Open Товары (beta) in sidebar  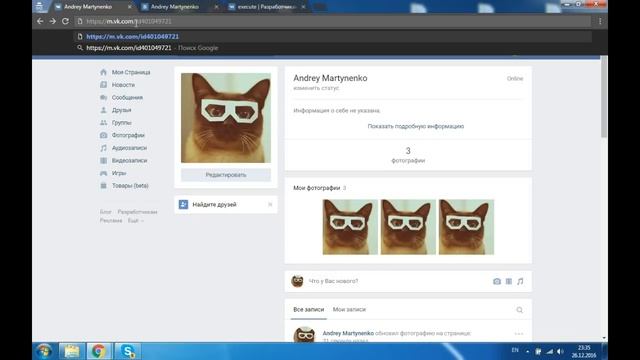coord(130,186)
